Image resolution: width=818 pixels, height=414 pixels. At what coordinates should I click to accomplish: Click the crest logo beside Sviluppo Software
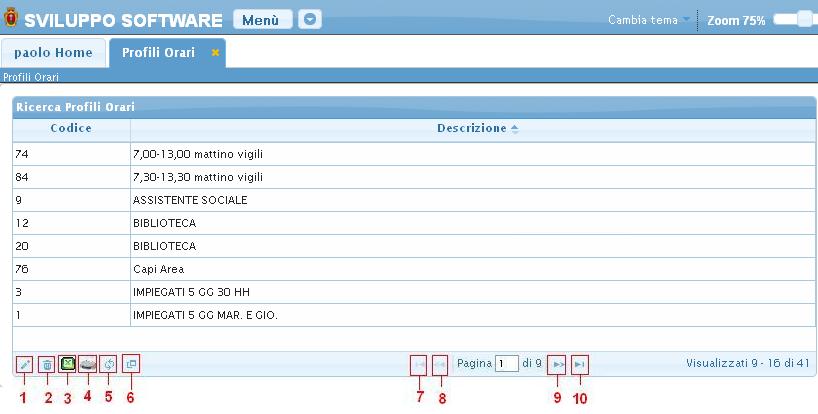point(10,20)
